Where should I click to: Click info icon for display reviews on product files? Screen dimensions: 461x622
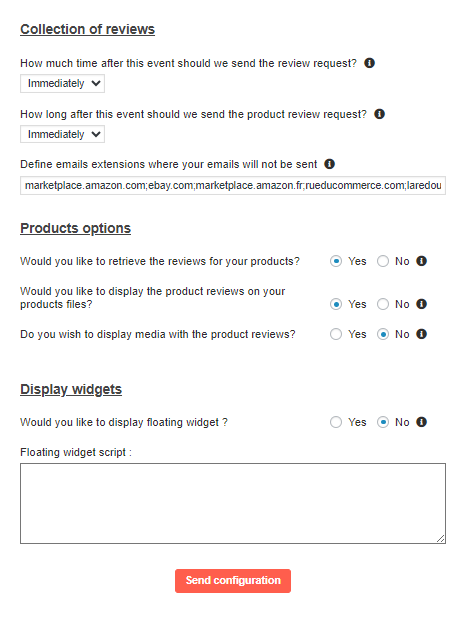421,304
